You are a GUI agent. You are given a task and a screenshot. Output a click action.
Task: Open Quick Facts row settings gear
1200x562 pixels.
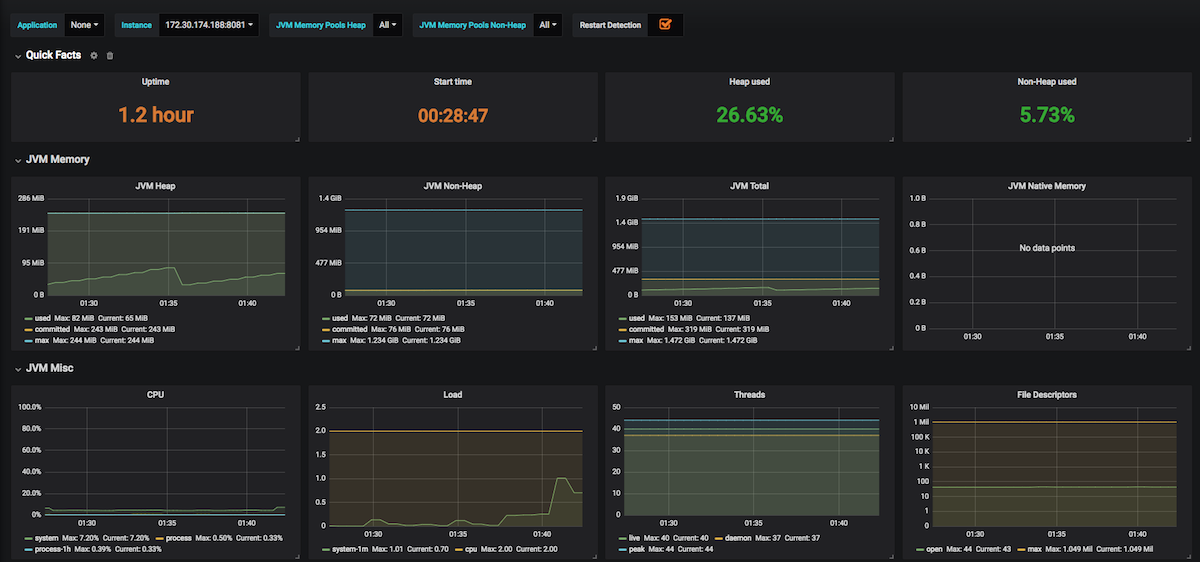click(94, 56)
